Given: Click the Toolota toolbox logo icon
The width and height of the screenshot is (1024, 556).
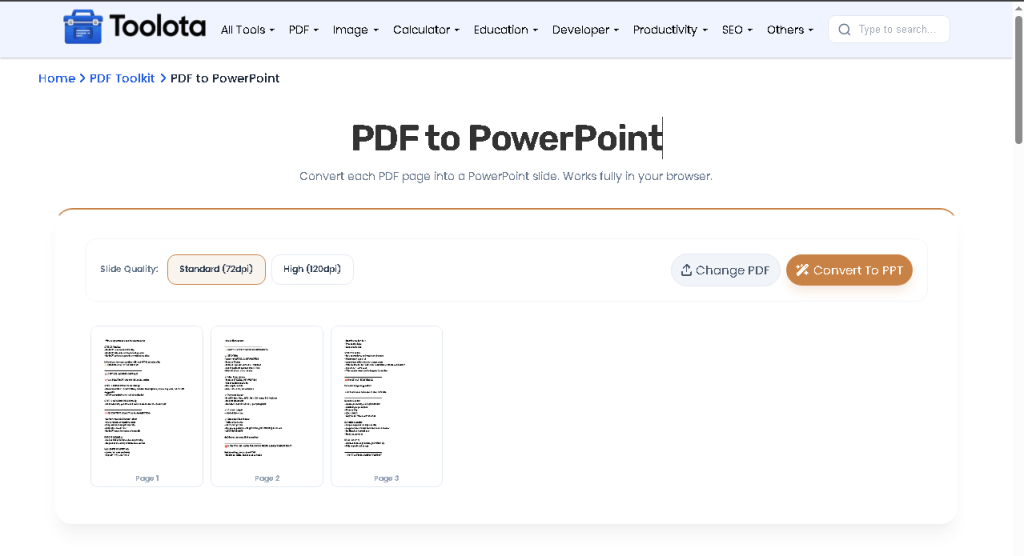Looking at the screenshot, I should [83, 27].
